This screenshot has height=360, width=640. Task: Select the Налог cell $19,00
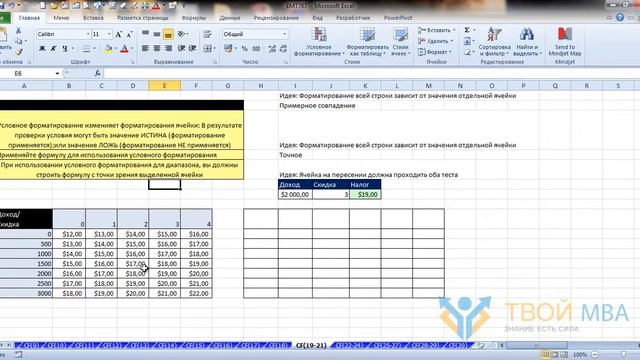click(365, 195)
